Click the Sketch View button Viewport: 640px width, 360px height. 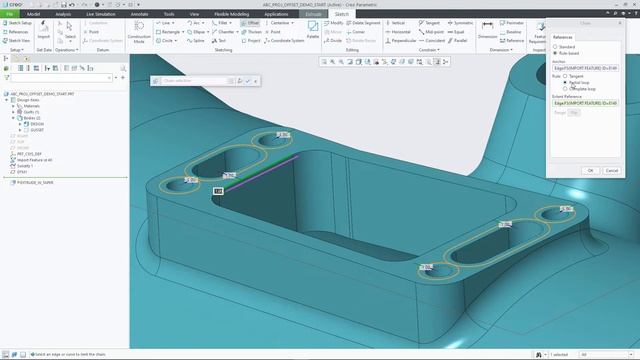(16, 41)
